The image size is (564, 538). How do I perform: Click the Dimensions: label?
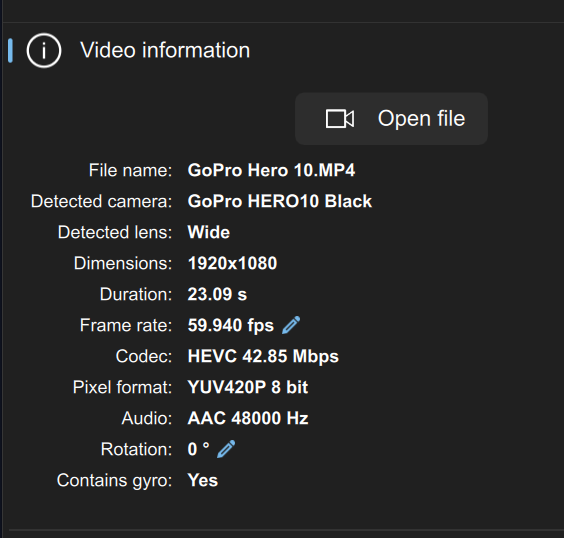click(x=123, y=263)
